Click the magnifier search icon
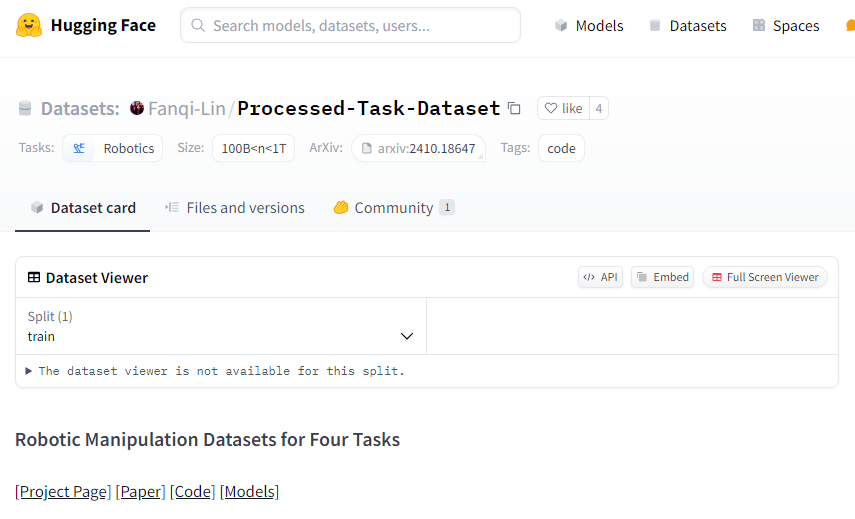855x519 pixels. tap(198, 26)
